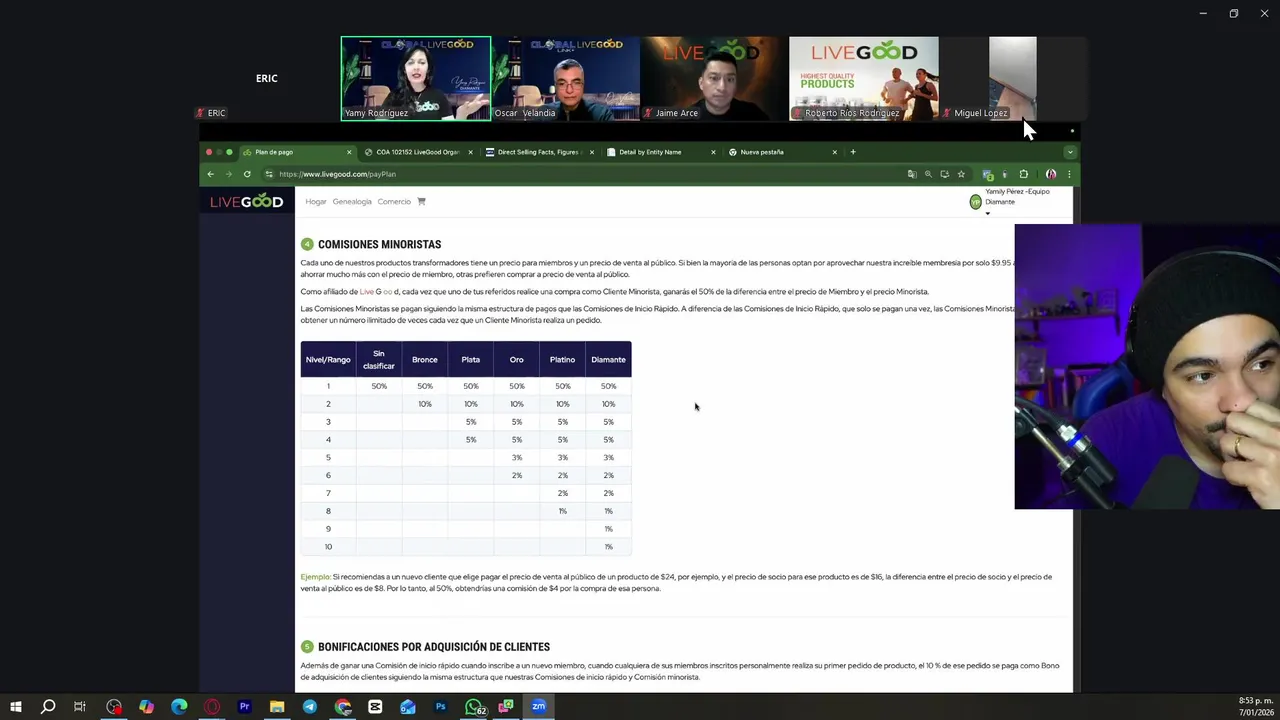Image resolution: width=1280 pixels, height=720 pixels.
Task: Reload the livegood.com page
Action: pyautogui.click(x=247, y=174)
